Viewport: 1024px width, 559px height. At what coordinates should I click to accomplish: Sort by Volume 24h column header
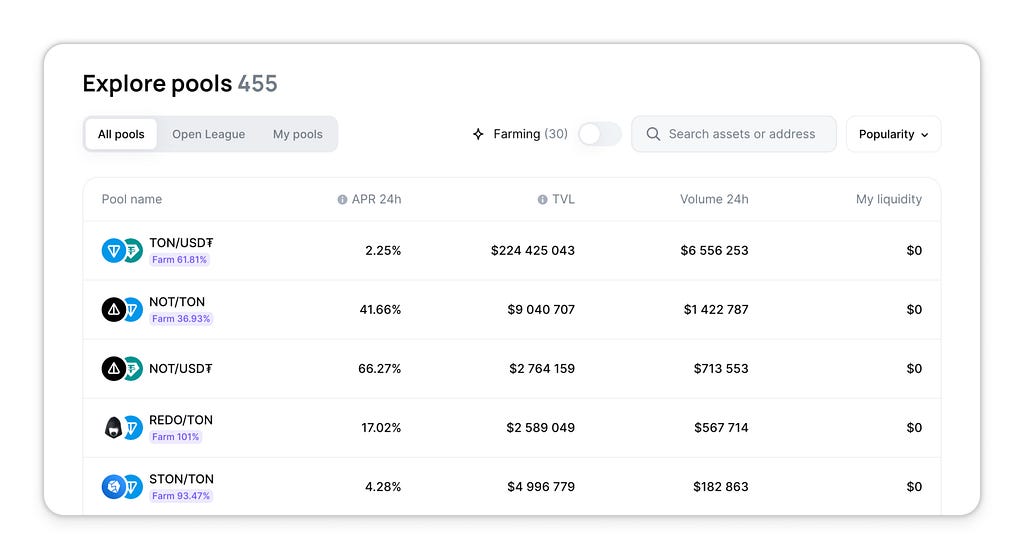[714, 200]
